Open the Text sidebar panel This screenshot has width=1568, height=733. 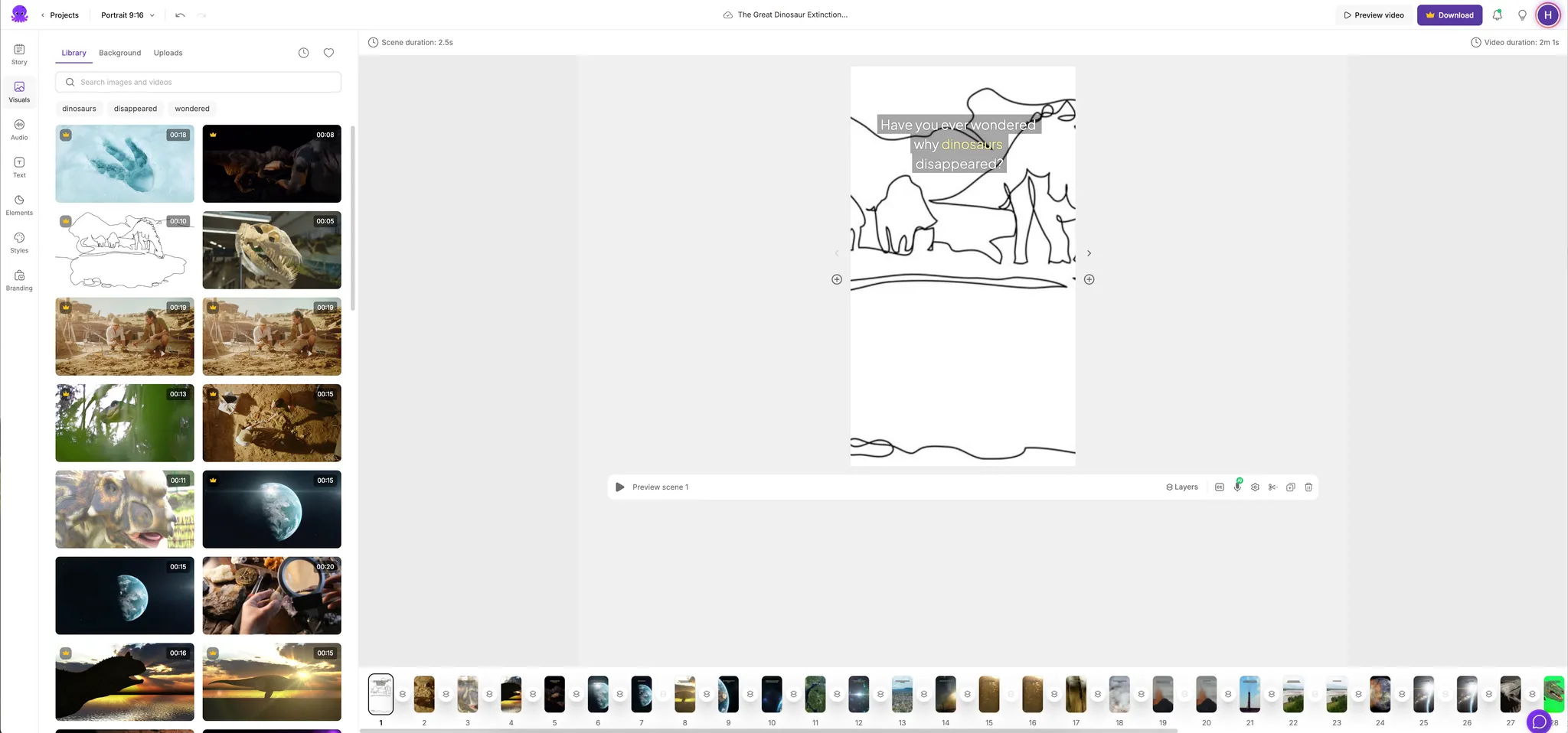(19, 167)
